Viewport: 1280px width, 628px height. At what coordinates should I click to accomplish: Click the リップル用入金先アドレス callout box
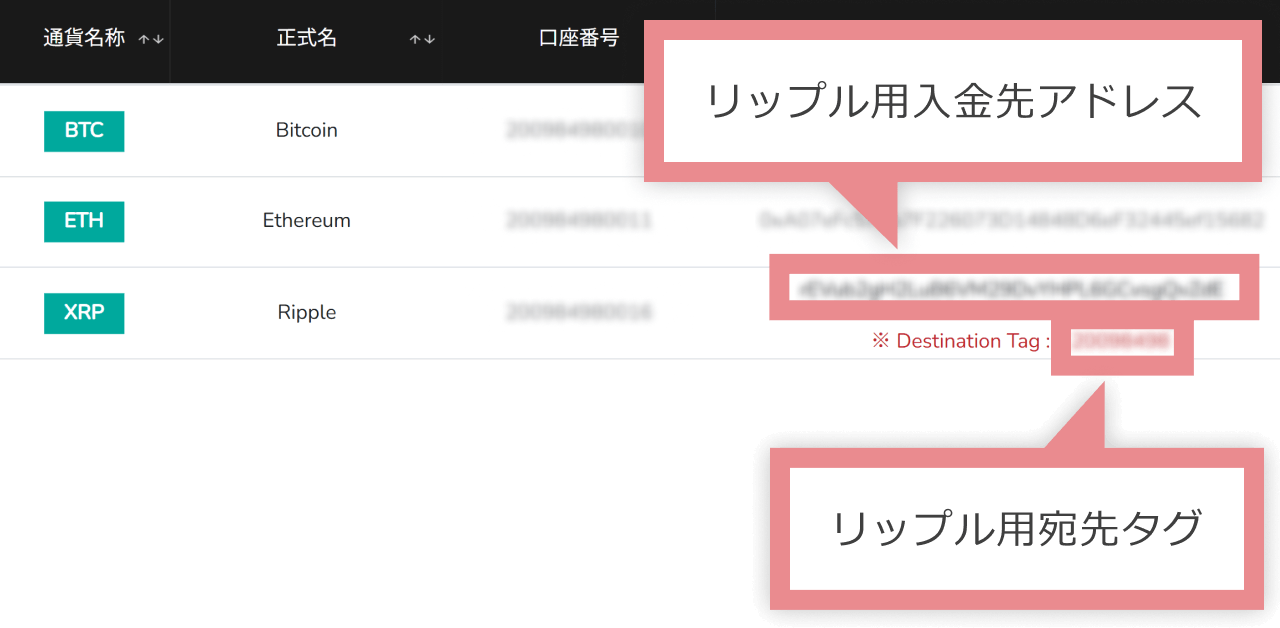953,101
